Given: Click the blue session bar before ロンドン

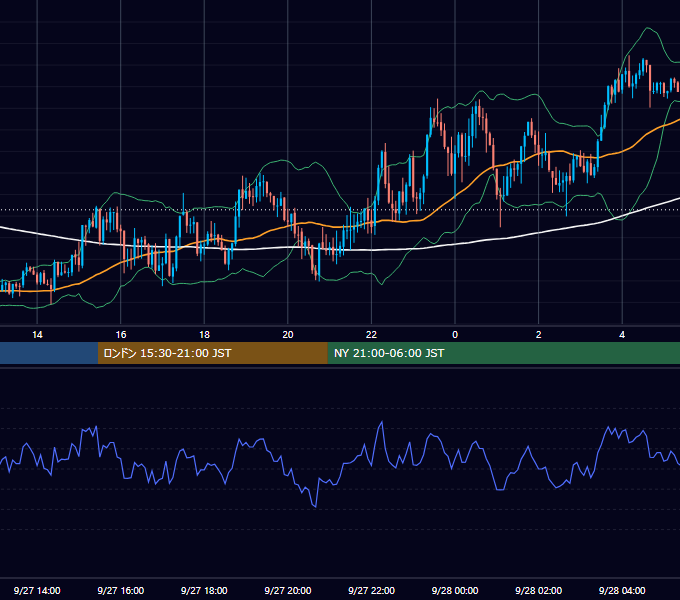Looking at the screenshot, I should pyautogui.click(x=49, y=353).
